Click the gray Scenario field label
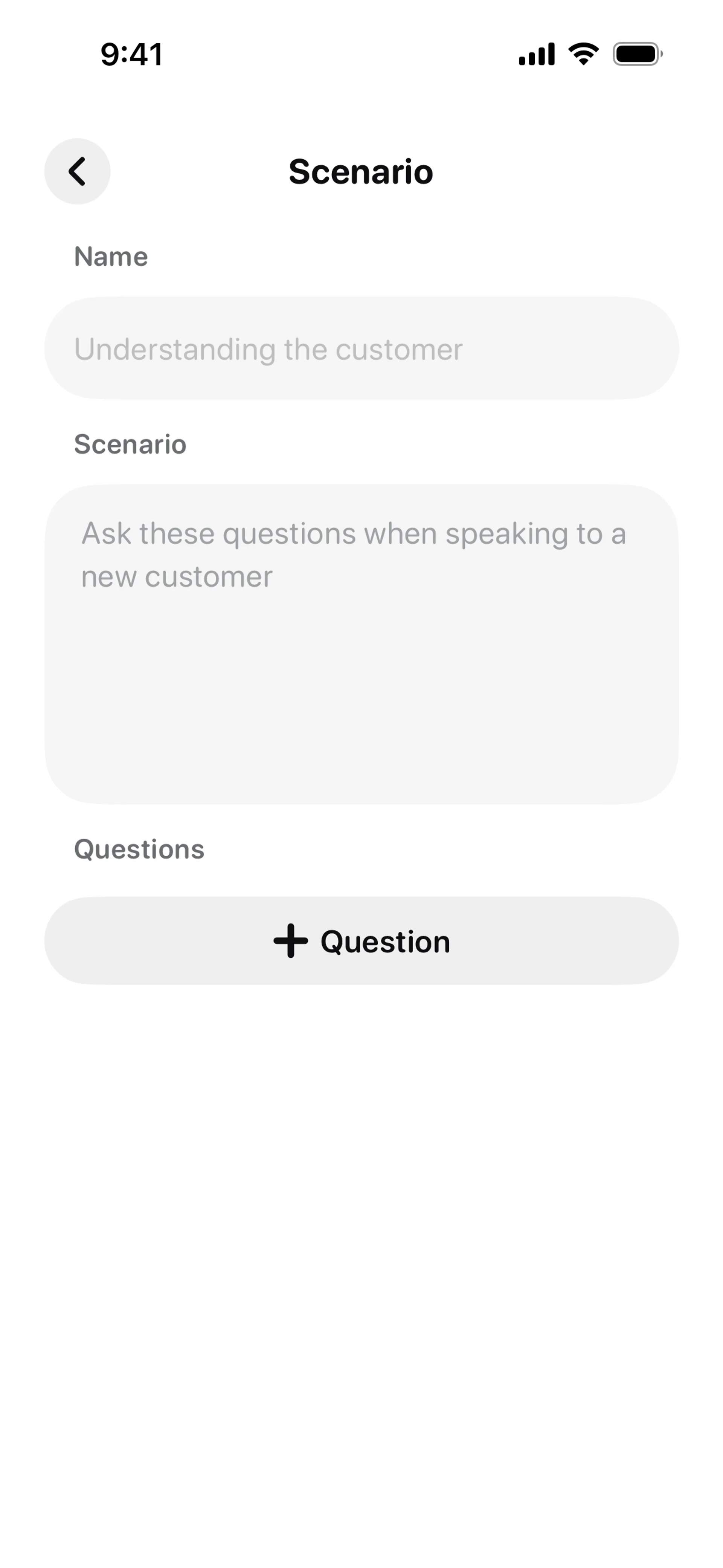 click(130, 444)
